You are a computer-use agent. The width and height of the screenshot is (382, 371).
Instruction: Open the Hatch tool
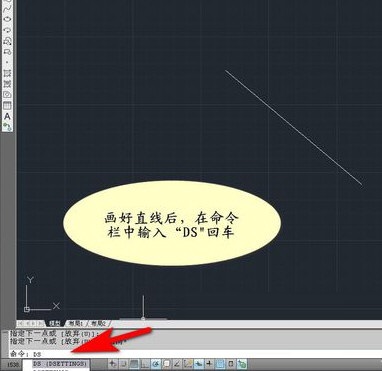(7, 73)
